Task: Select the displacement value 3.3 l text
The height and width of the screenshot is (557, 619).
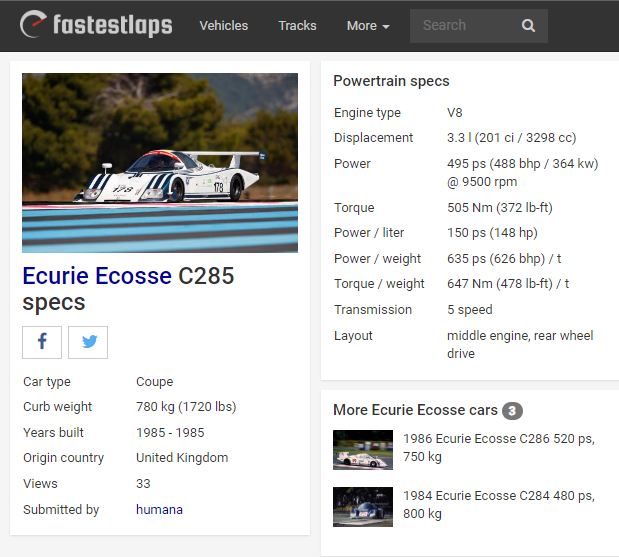Action: (512, 137)
